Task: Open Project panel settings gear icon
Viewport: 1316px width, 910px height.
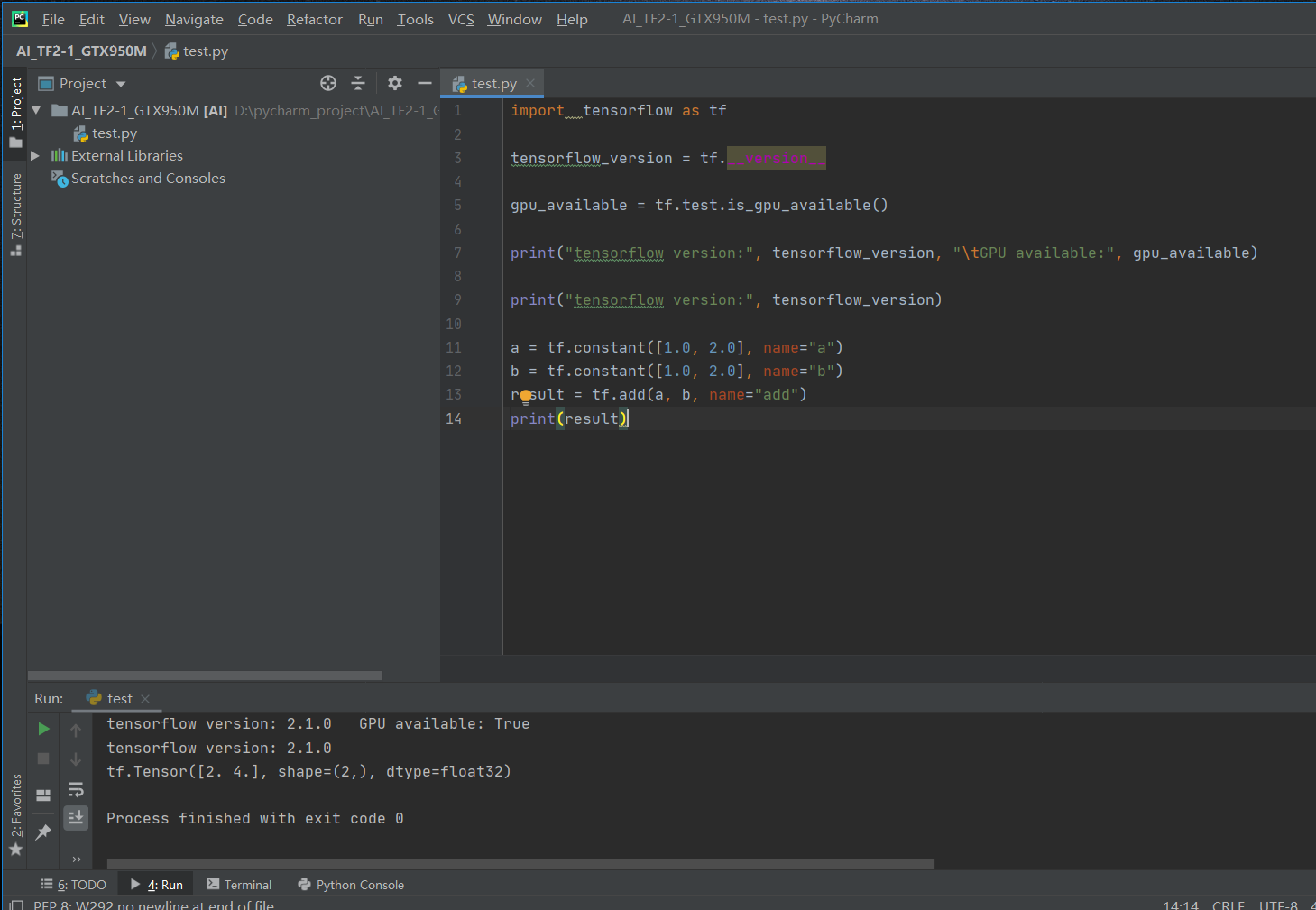Action: 395,83
